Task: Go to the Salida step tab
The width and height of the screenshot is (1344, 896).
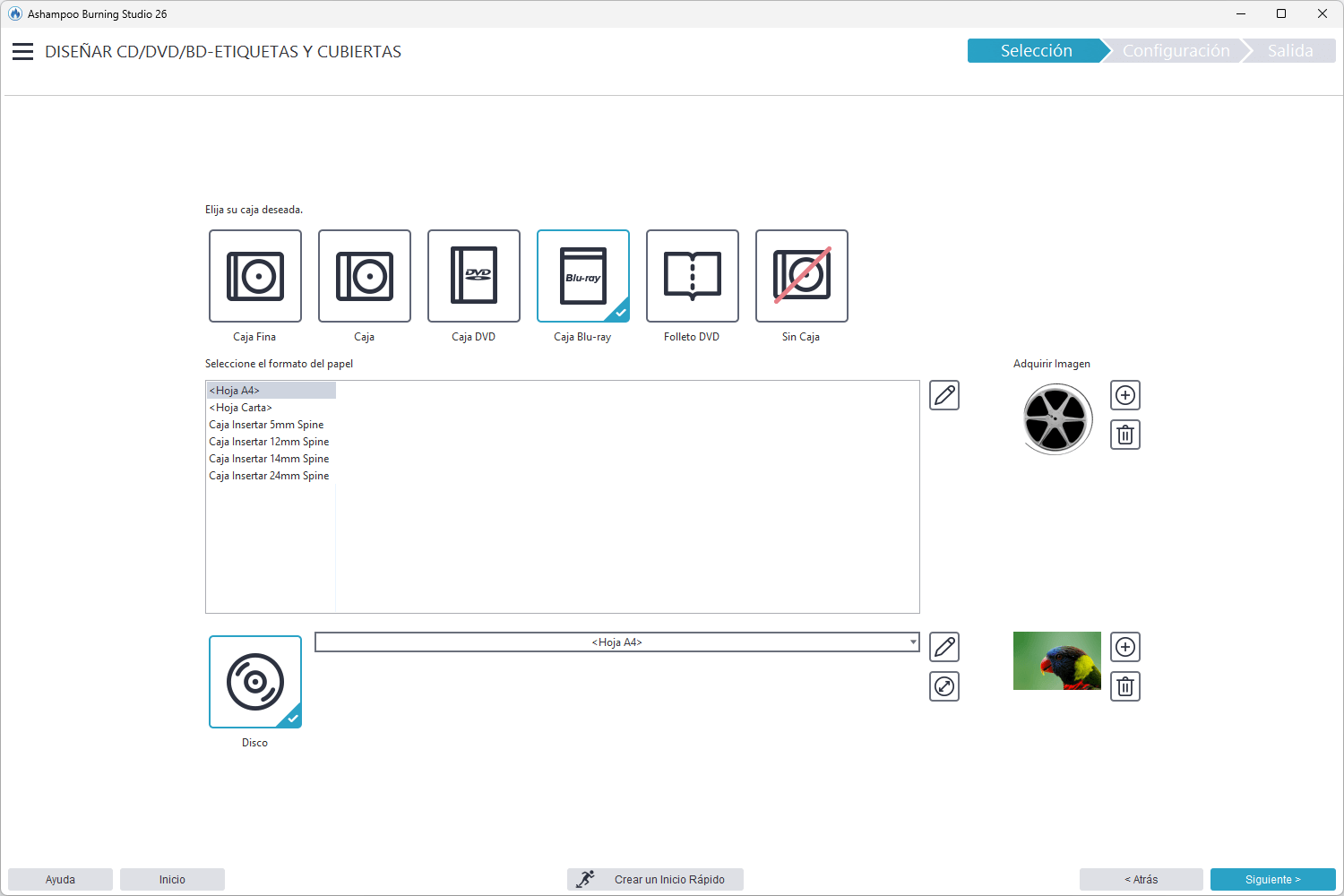Action: (x=1290, y=51)
